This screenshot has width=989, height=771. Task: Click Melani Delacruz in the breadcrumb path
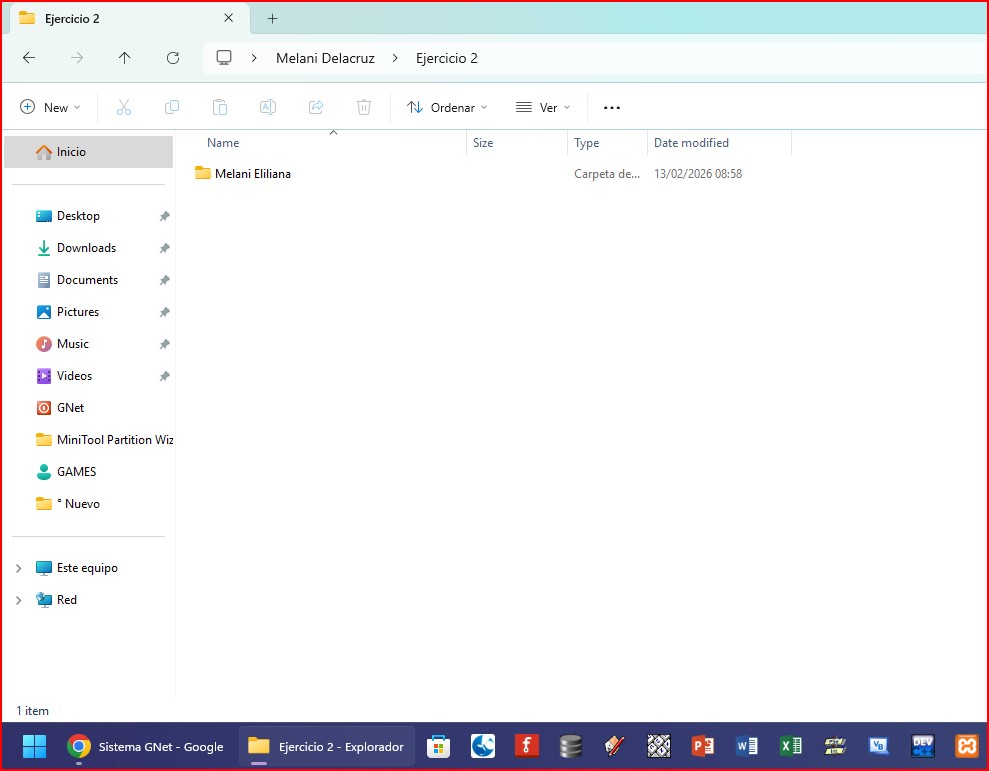[x=325, y=58]
